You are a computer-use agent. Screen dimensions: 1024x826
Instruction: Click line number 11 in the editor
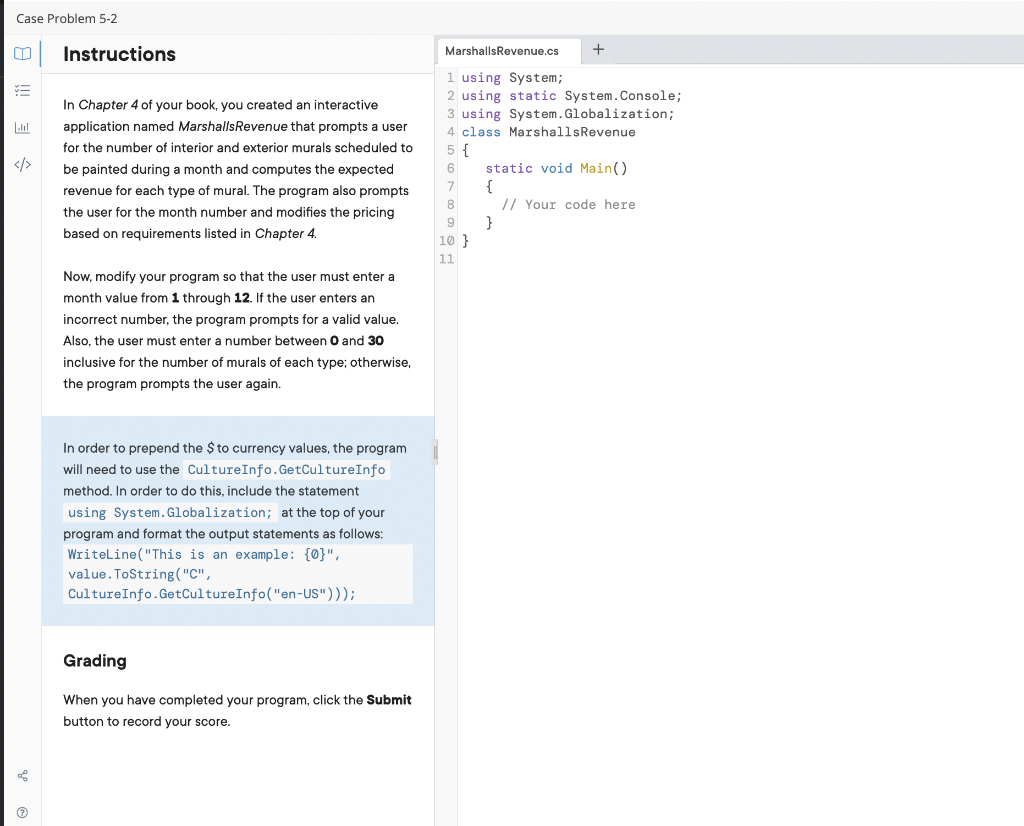(x=447, y=259)
